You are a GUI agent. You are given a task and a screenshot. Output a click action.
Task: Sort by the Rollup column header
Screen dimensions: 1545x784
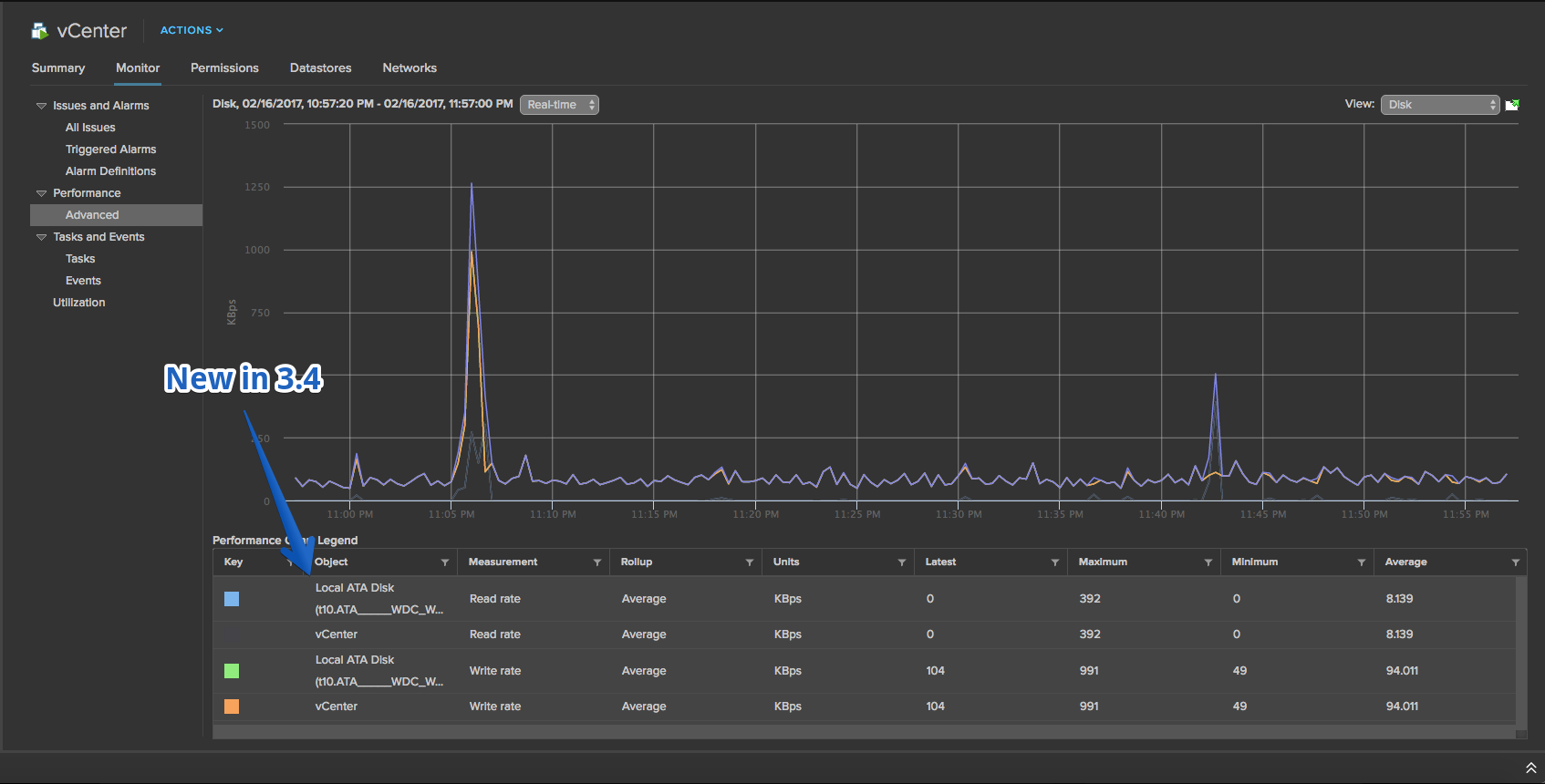pyautogui.click(x=637, y=562)
